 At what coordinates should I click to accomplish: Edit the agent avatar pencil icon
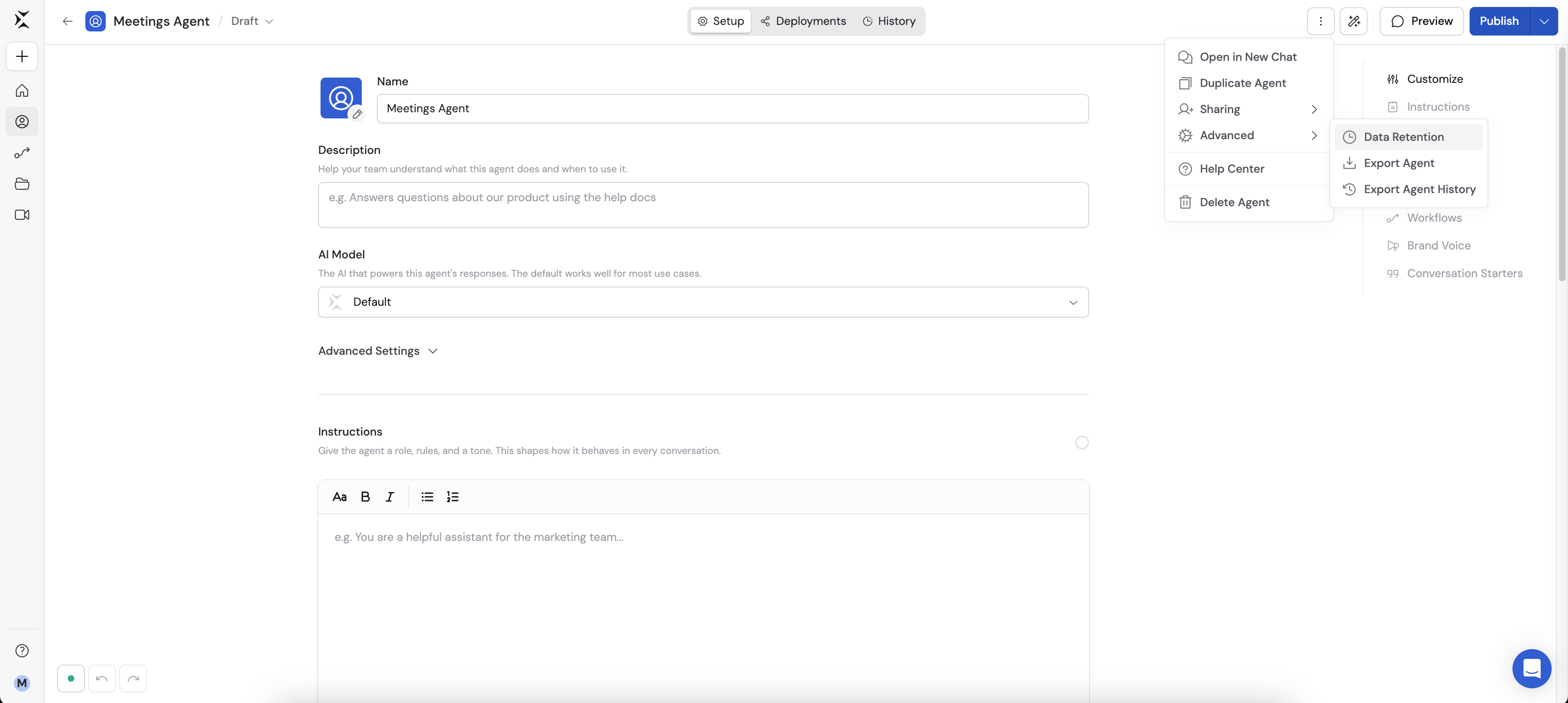pyautogui.click(x=357, y=114)
